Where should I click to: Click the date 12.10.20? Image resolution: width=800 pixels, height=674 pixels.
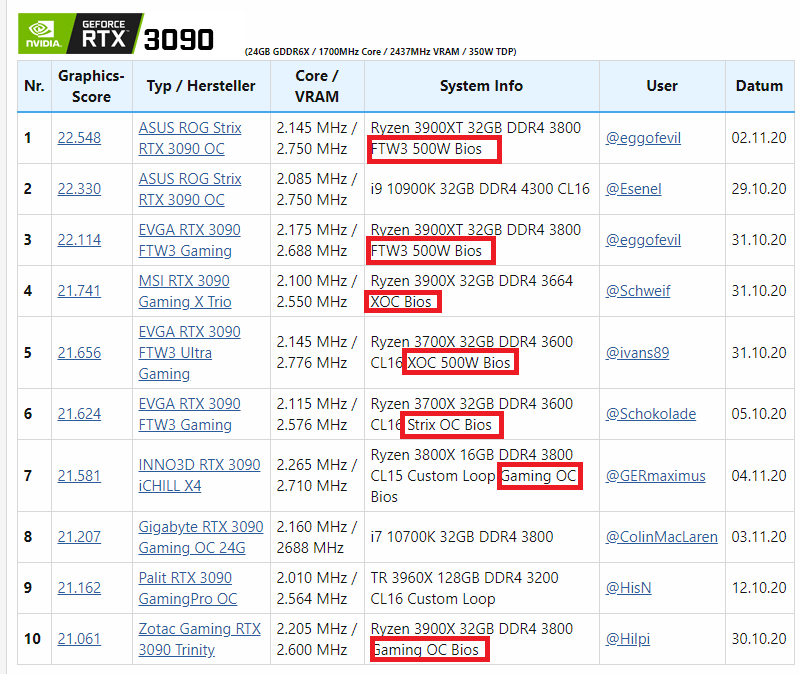coord(759,588)
